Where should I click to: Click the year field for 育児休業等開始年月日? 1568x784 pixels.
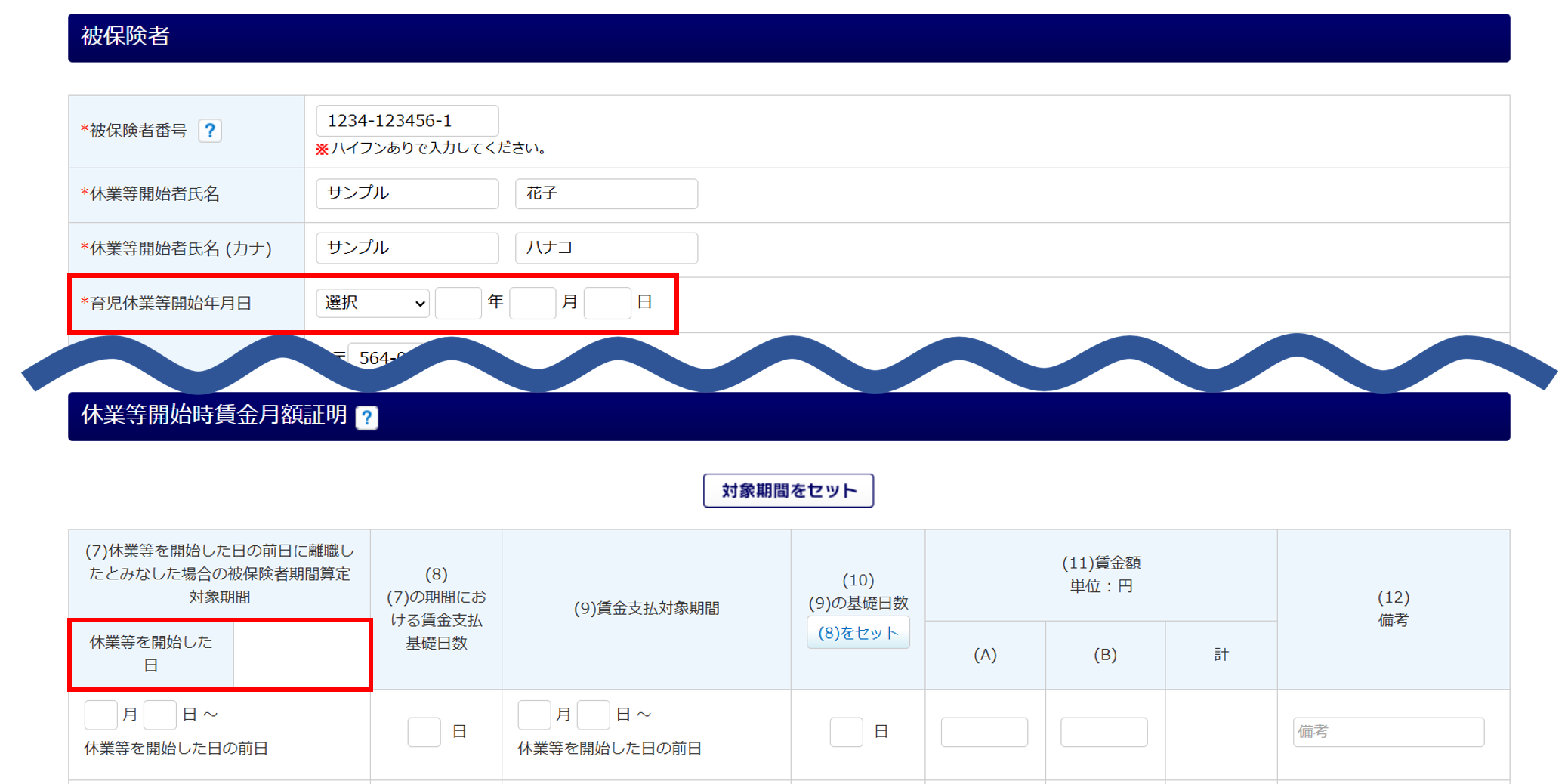click(x=458, y=303)
